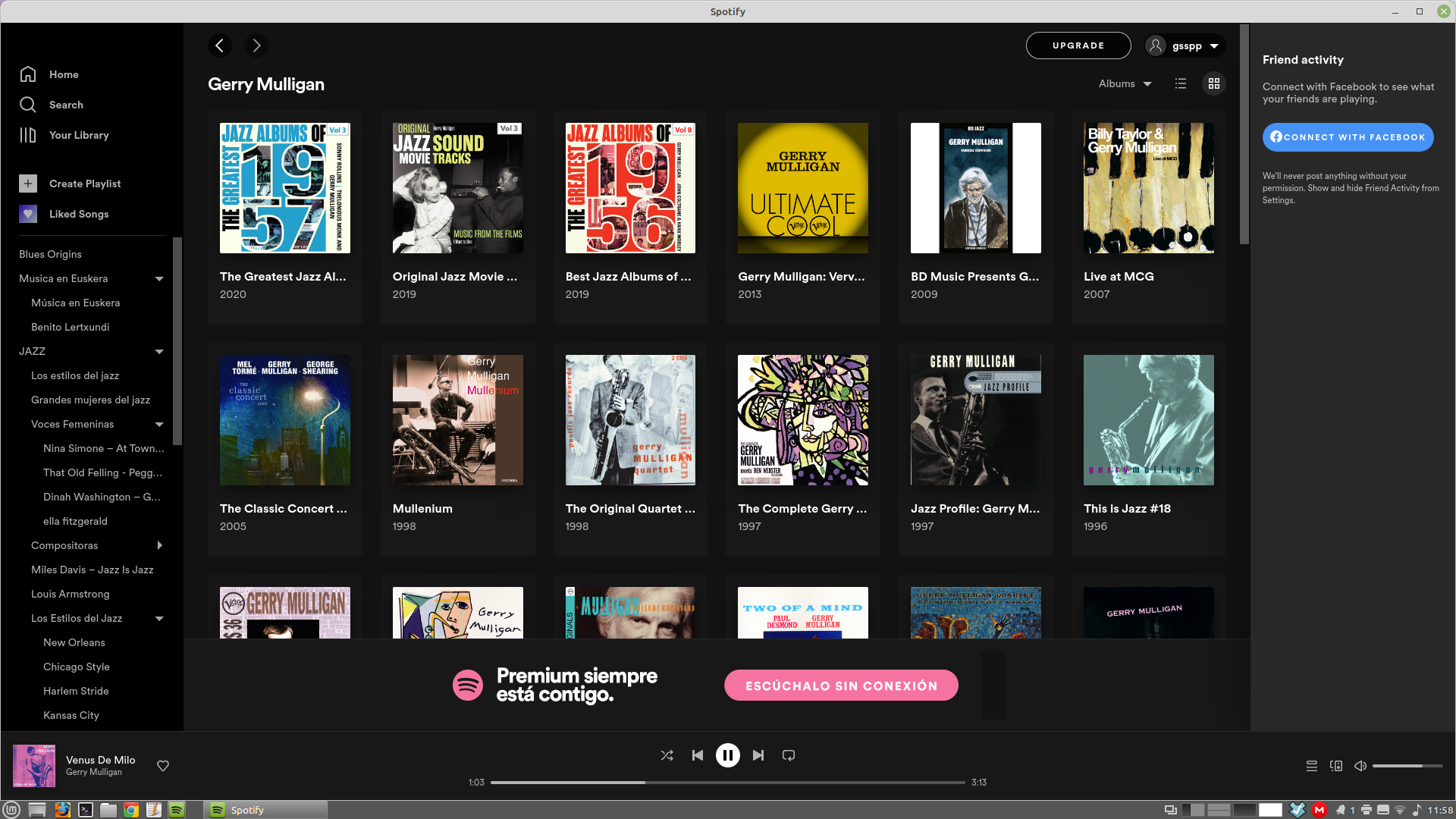1456x819 pixels.
Task: Open The Greatest Jazz Albums 1957 cover
Action: coord(285,188)
